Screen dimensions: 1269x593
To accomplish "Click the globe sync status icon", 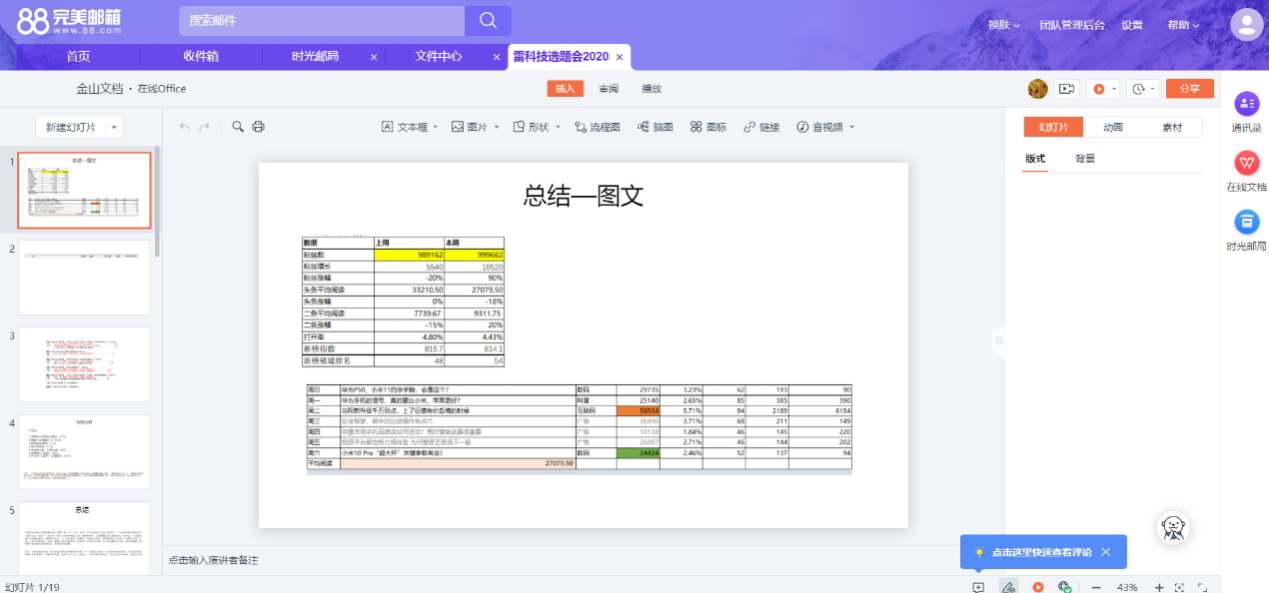I will coord(1065,587).
